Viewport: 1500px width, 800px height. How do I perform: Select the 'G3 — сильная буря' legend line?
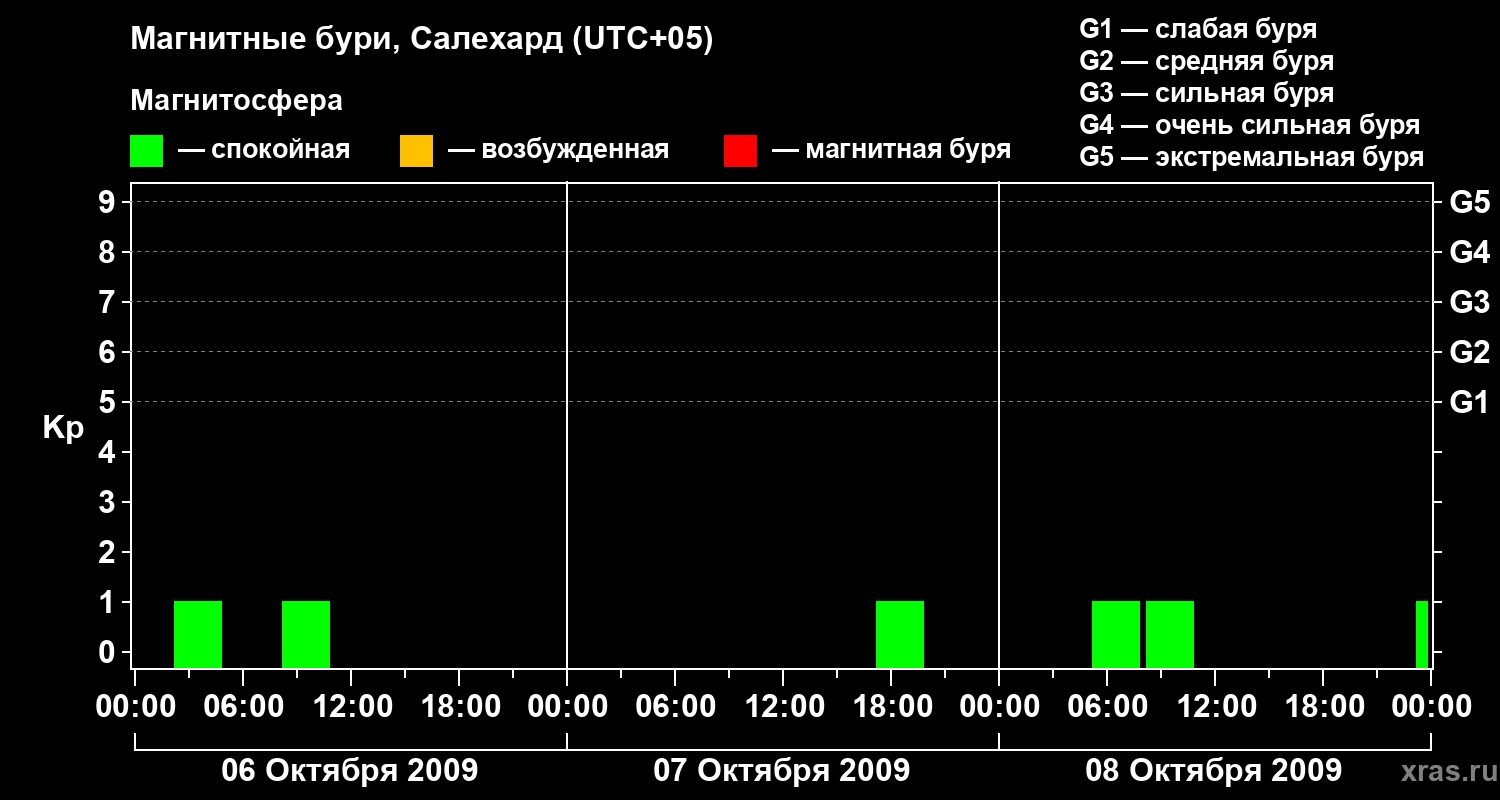[x=1206, y=93]
